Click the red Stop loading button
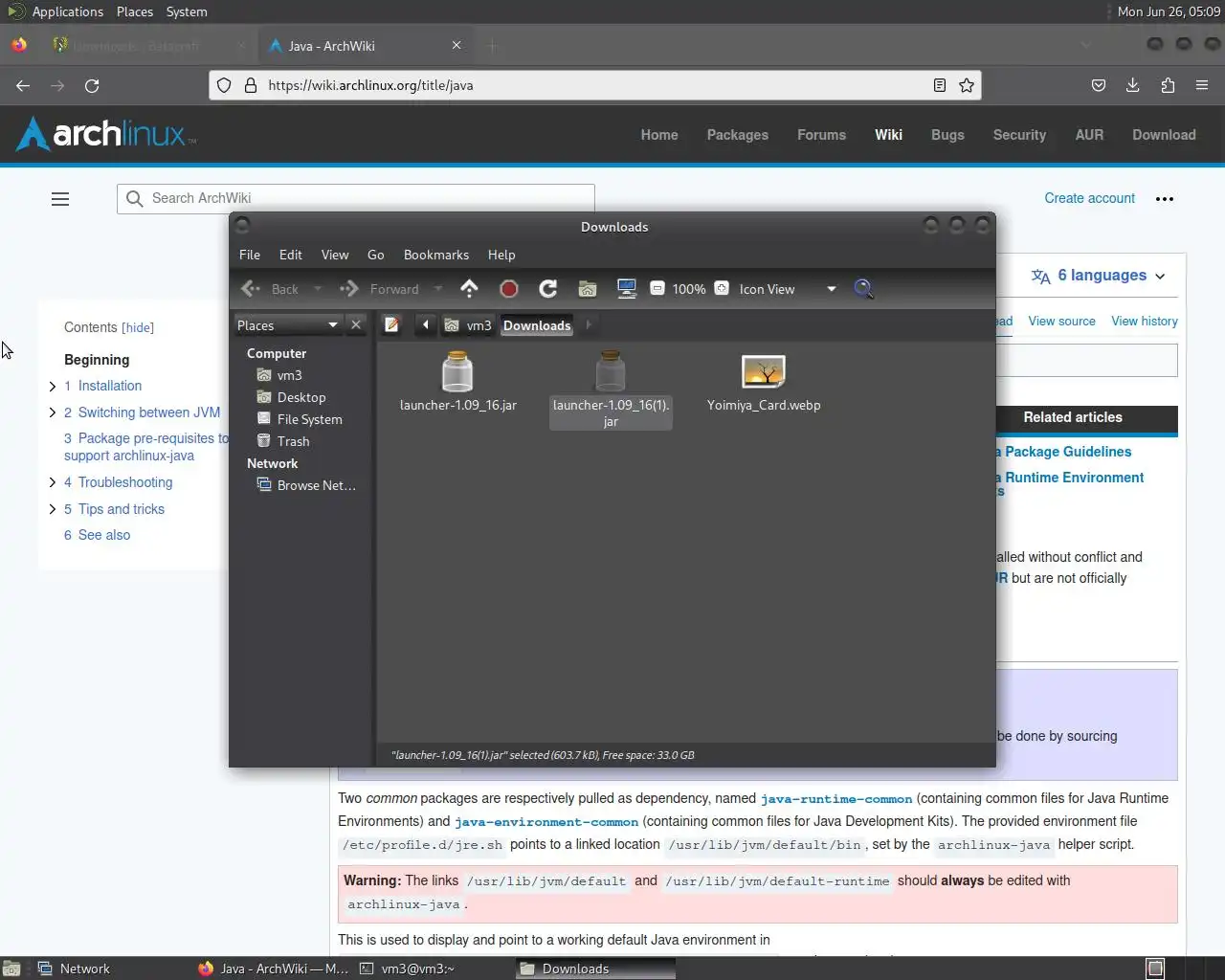Viewport: 1225px width, 980px height. 509,288
